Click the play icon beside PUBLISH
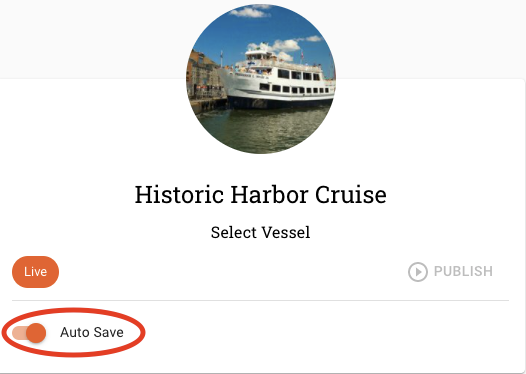Screen dimensions: 526x374 click(418, 272)
